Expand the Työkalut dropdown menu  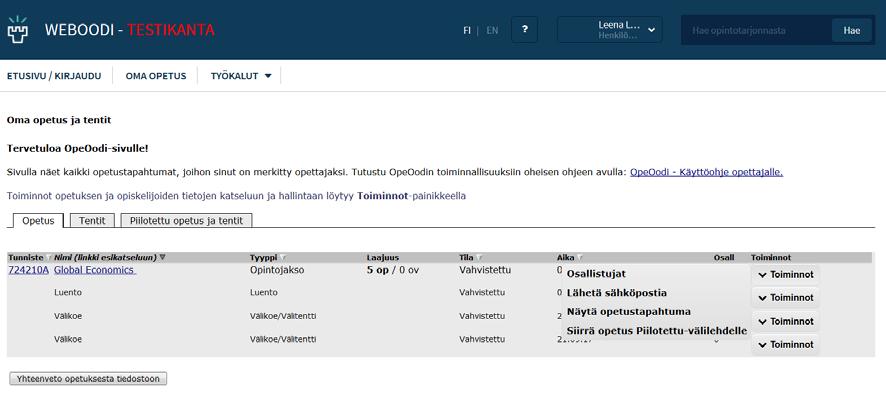coord(241,76)
